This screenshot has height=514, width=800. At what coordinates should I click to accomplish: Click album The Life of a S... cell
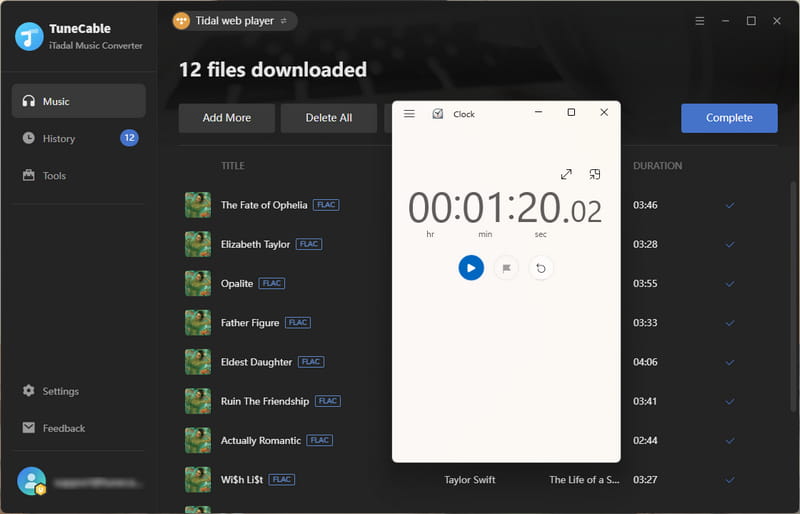tap(584, 480)
